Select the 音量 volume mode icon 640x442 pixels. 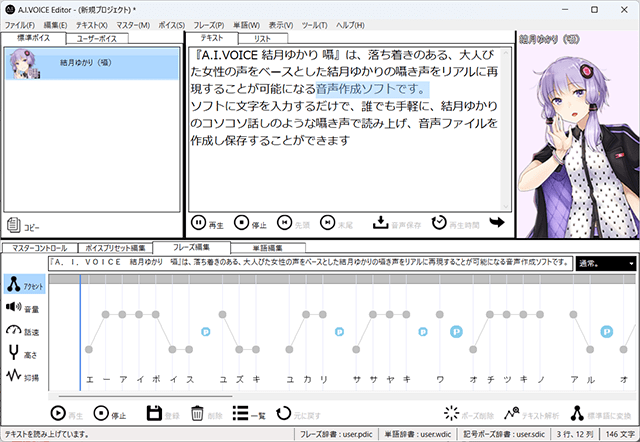[x=14, y=307]
